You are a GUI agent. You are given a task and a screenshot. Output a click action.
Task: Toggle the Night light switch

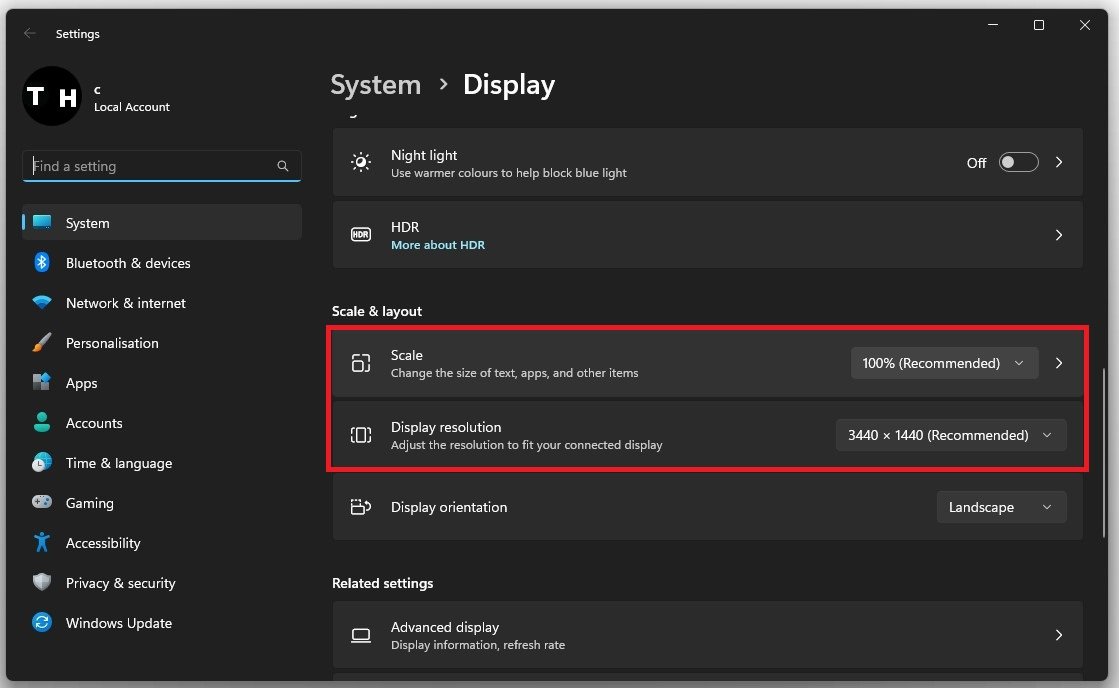click(1018, 163)
